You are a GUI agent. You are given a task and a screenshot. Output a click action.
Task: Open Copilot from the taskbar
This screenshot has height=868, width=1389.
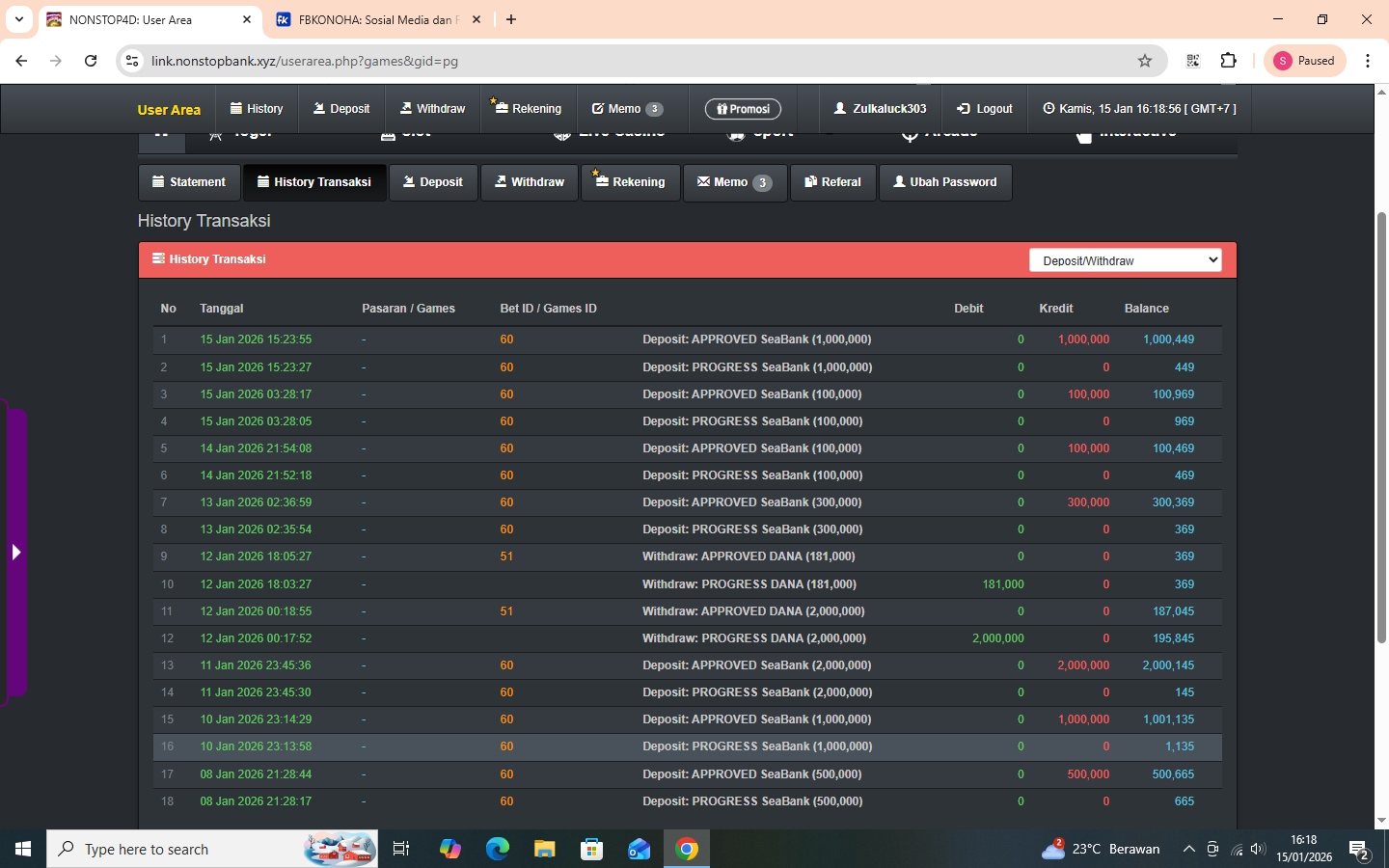tap(449, 849)
